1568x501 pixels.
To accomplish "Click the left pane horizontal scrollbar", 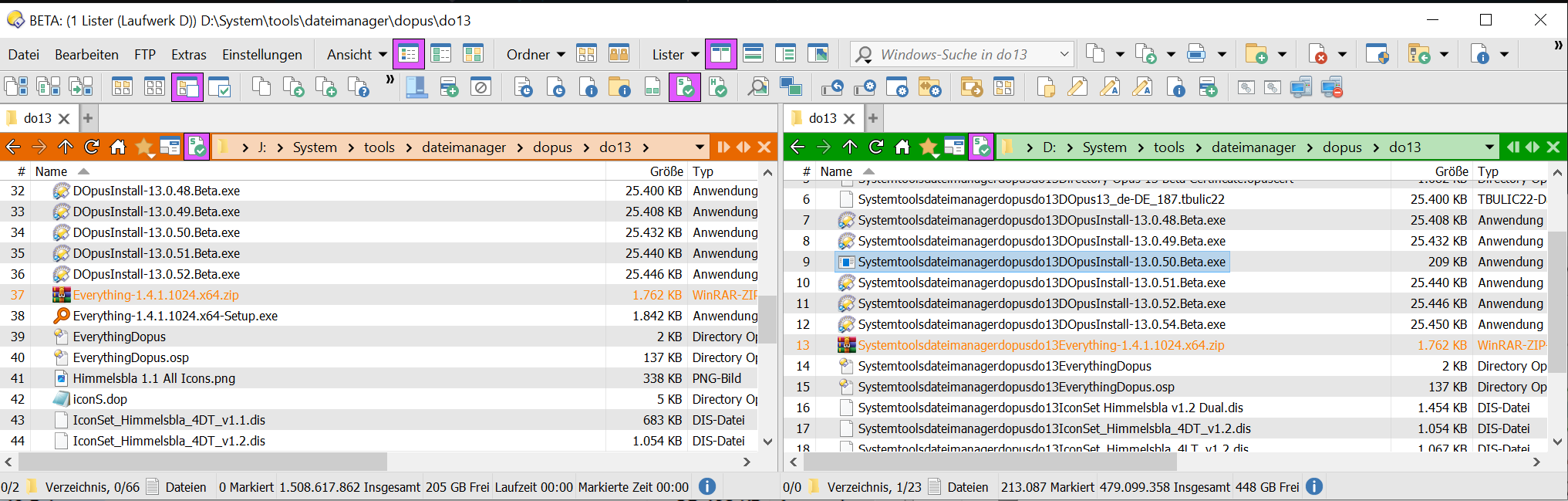I will [202, 462].
